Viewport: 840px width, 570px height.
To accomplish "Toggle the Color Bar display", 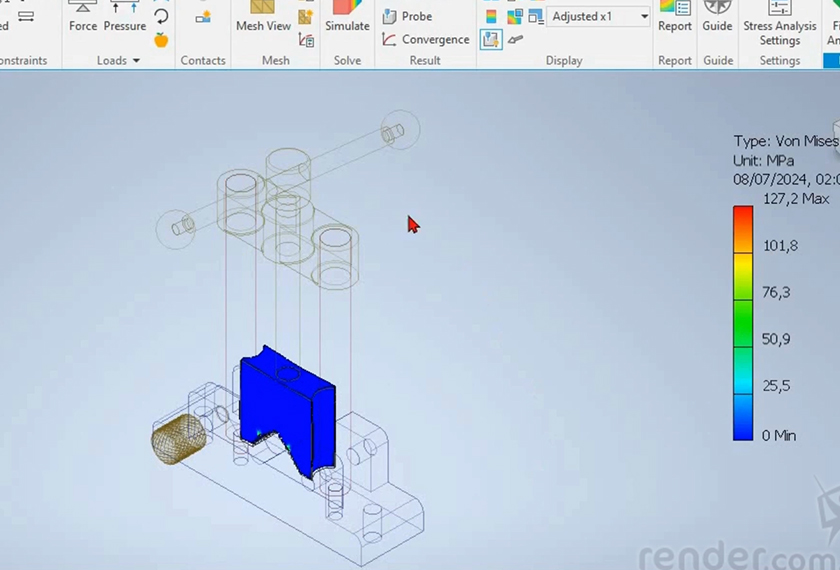I will point(492,17).
